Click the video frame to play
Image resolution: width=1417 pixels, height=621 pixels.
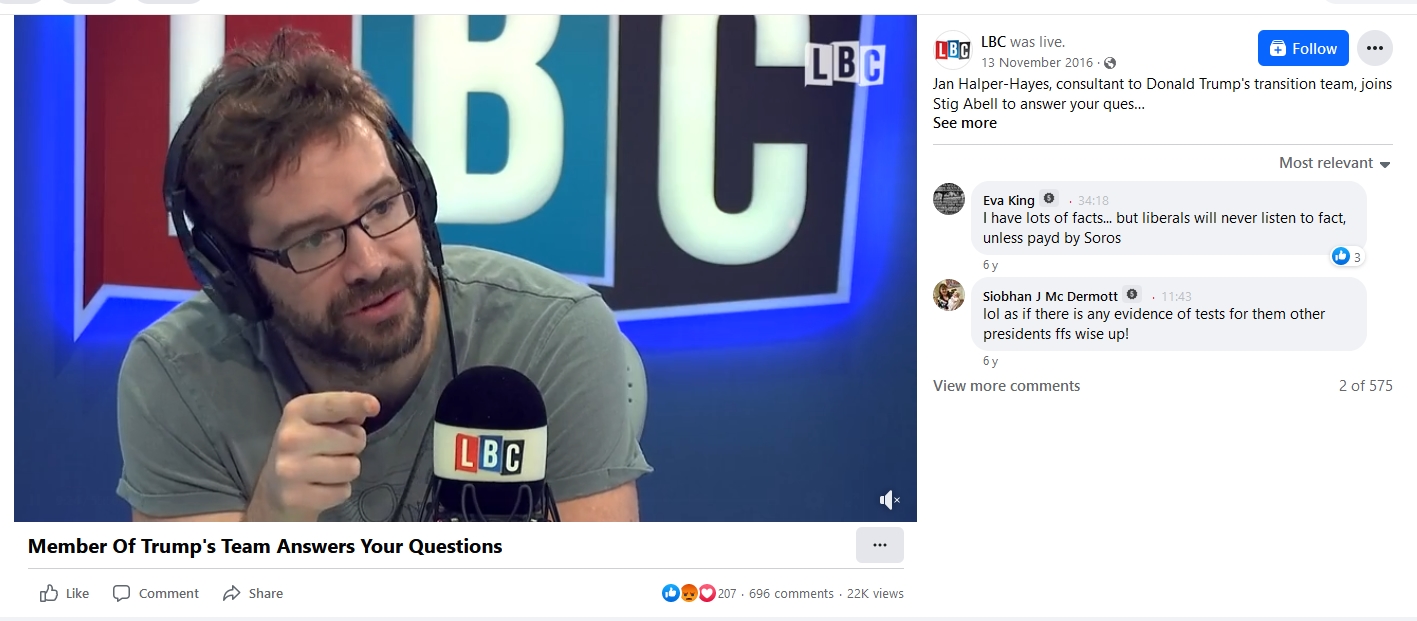465,268
